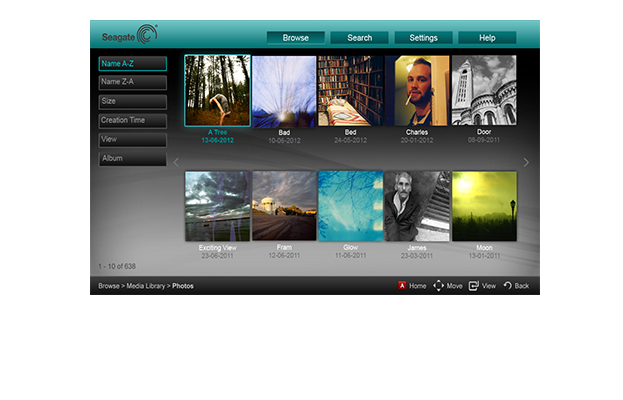Open the Browse tab
Screen dimensions: 623x400
pyautogui.click(x=296, y=38)
